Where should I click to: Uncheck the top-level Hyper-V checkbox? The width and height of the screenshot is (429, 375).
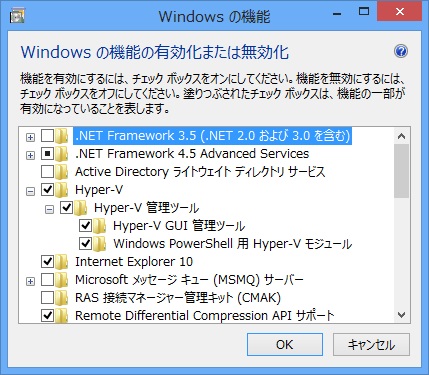point(47,190)
